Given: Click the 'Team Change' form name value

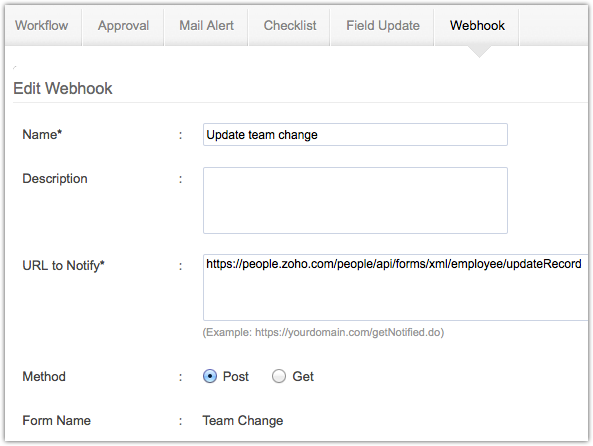Looking at the screenshot, I should [243, 420].
